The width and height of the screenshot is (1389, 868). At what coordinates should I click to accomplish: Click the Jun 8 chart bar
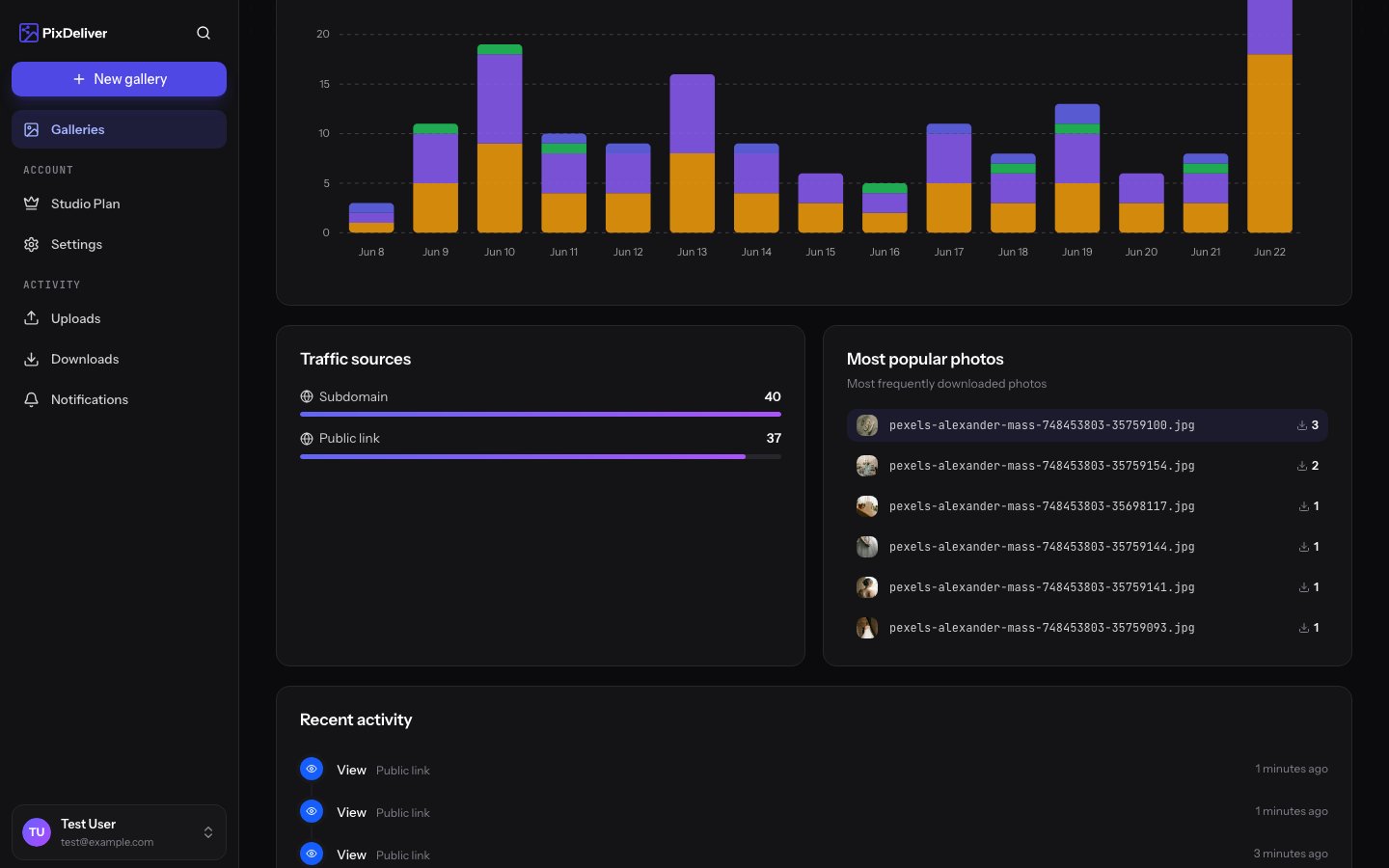coord(371,218)
